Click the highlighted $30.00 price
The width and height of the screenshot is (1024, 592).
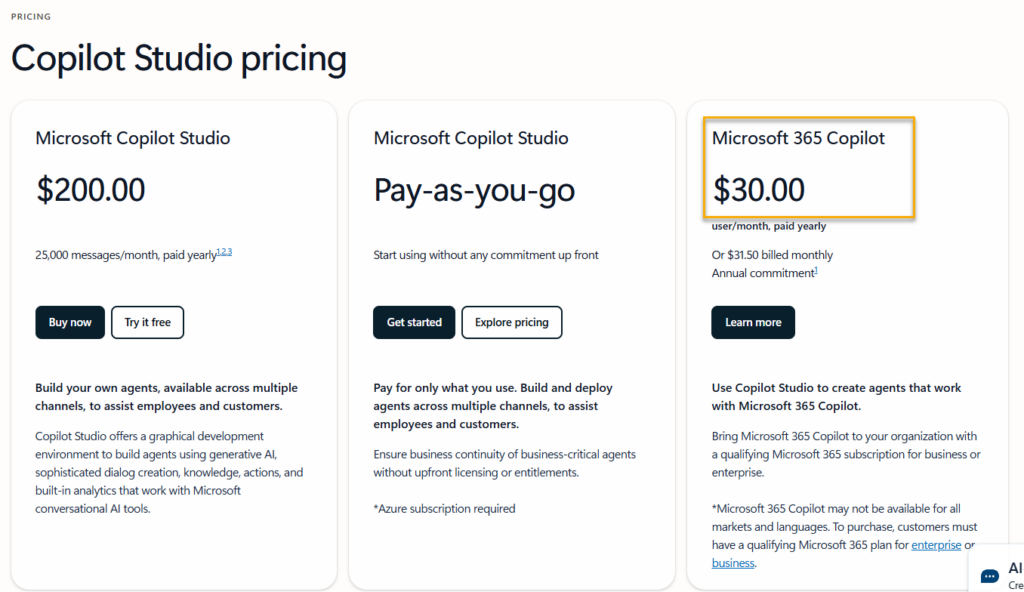(x=759, y=189)
